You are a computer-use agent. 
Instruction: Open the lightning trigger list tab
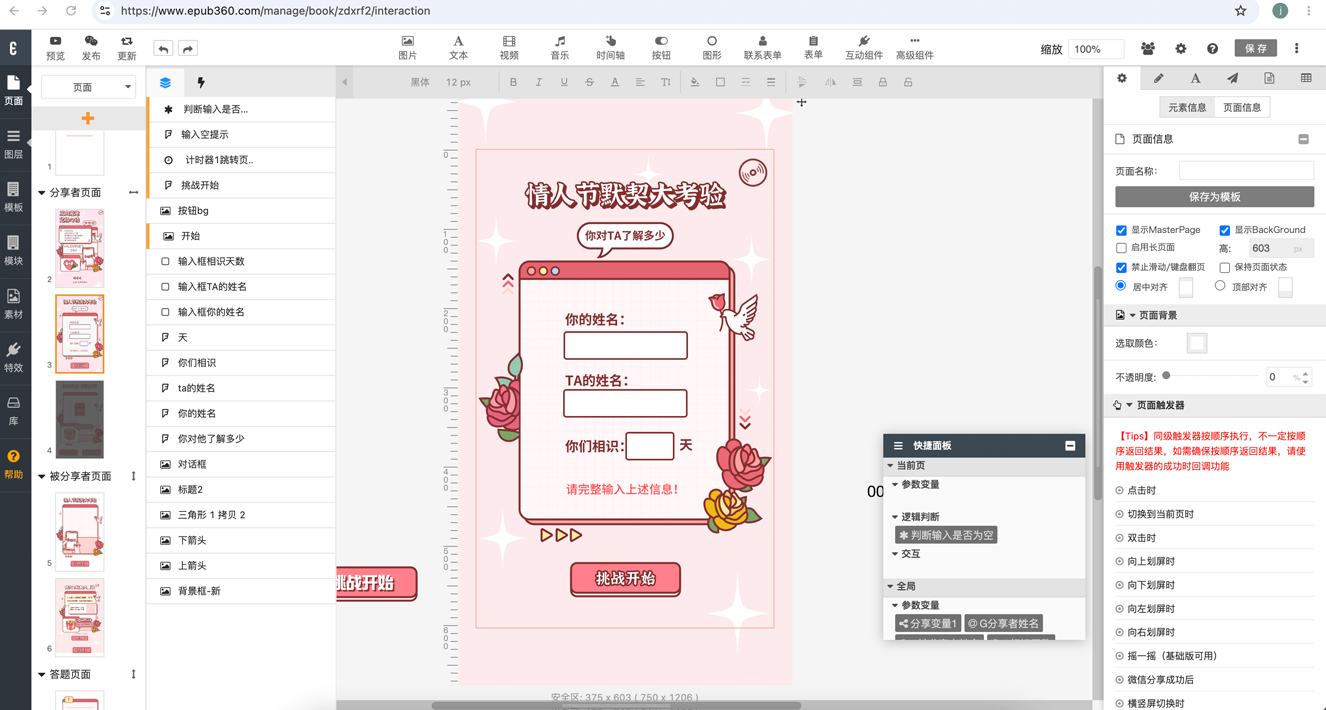(x=200, y=83)
